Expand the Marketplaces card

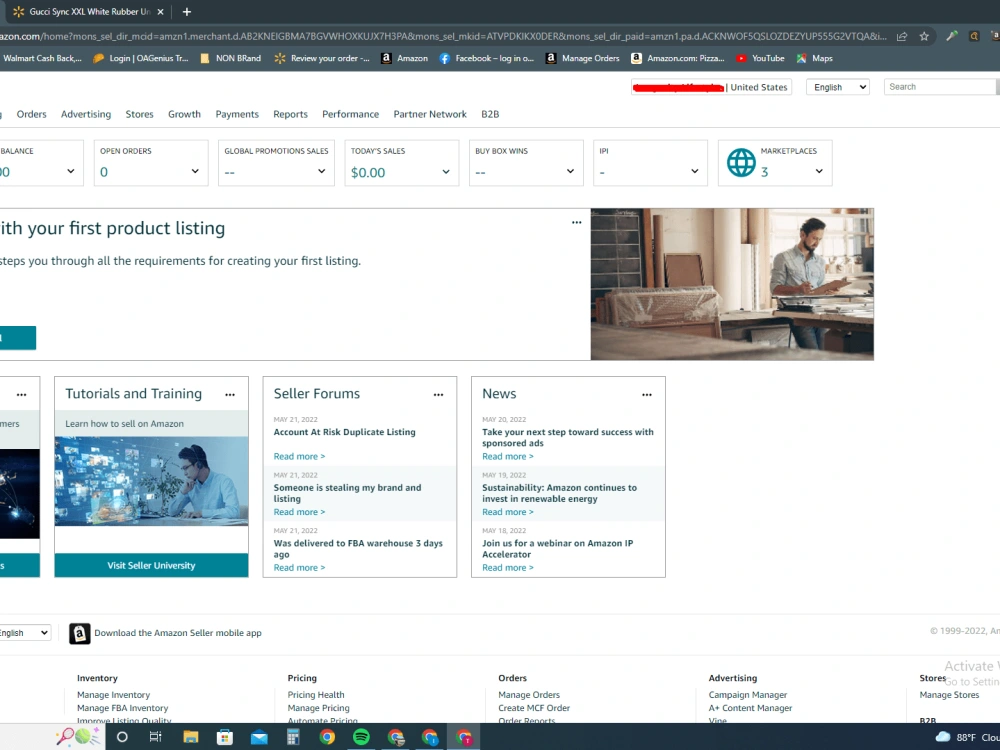click(819, 171)
